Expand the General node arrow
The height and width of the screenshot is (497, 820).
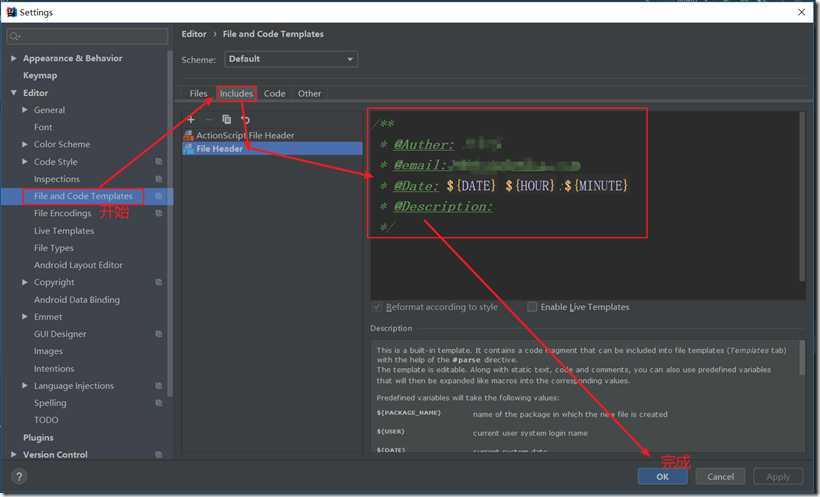25,110
